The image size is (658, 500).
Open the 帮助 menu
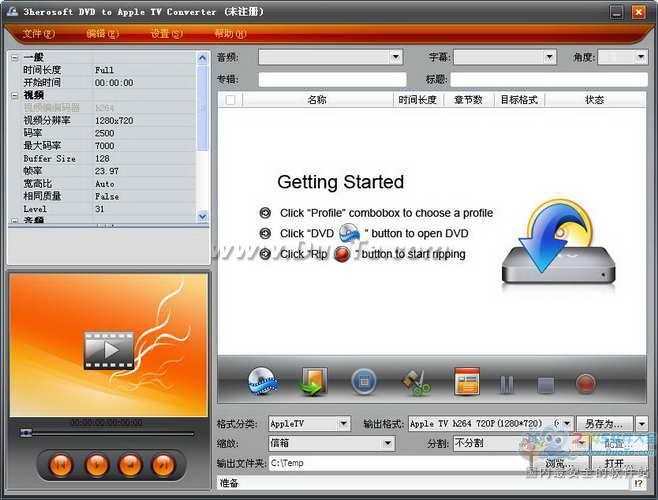pos(230,34)
